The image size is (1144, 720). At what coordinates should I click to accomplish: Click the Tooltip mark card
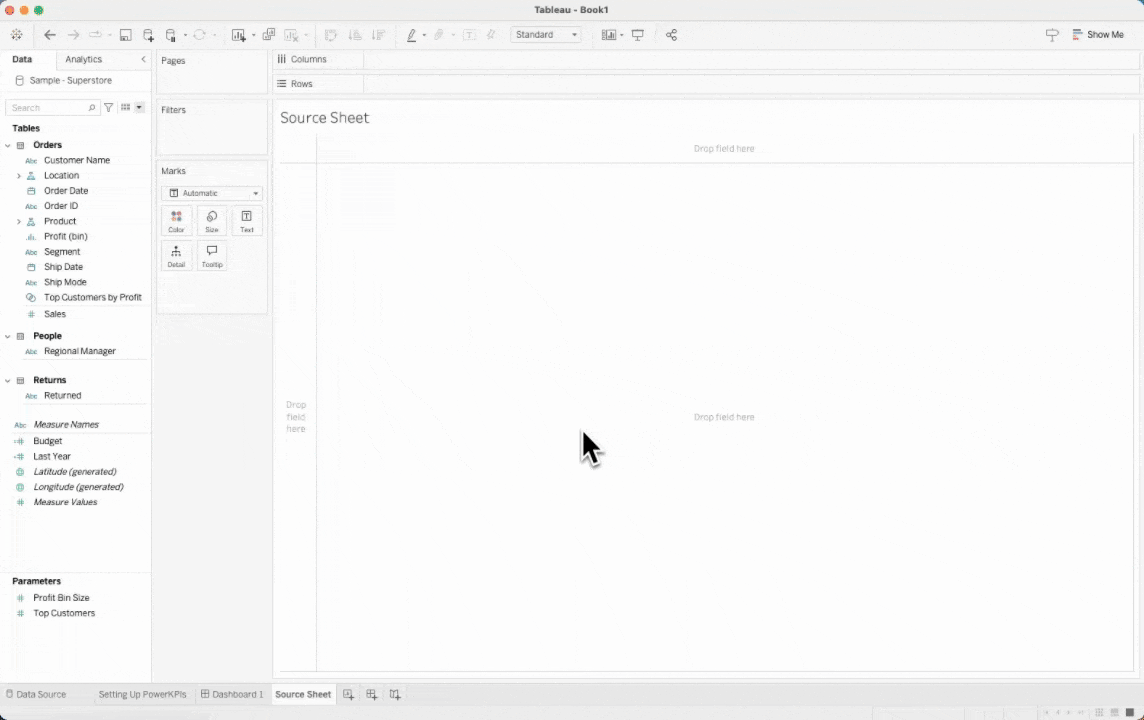click(212, 255)
